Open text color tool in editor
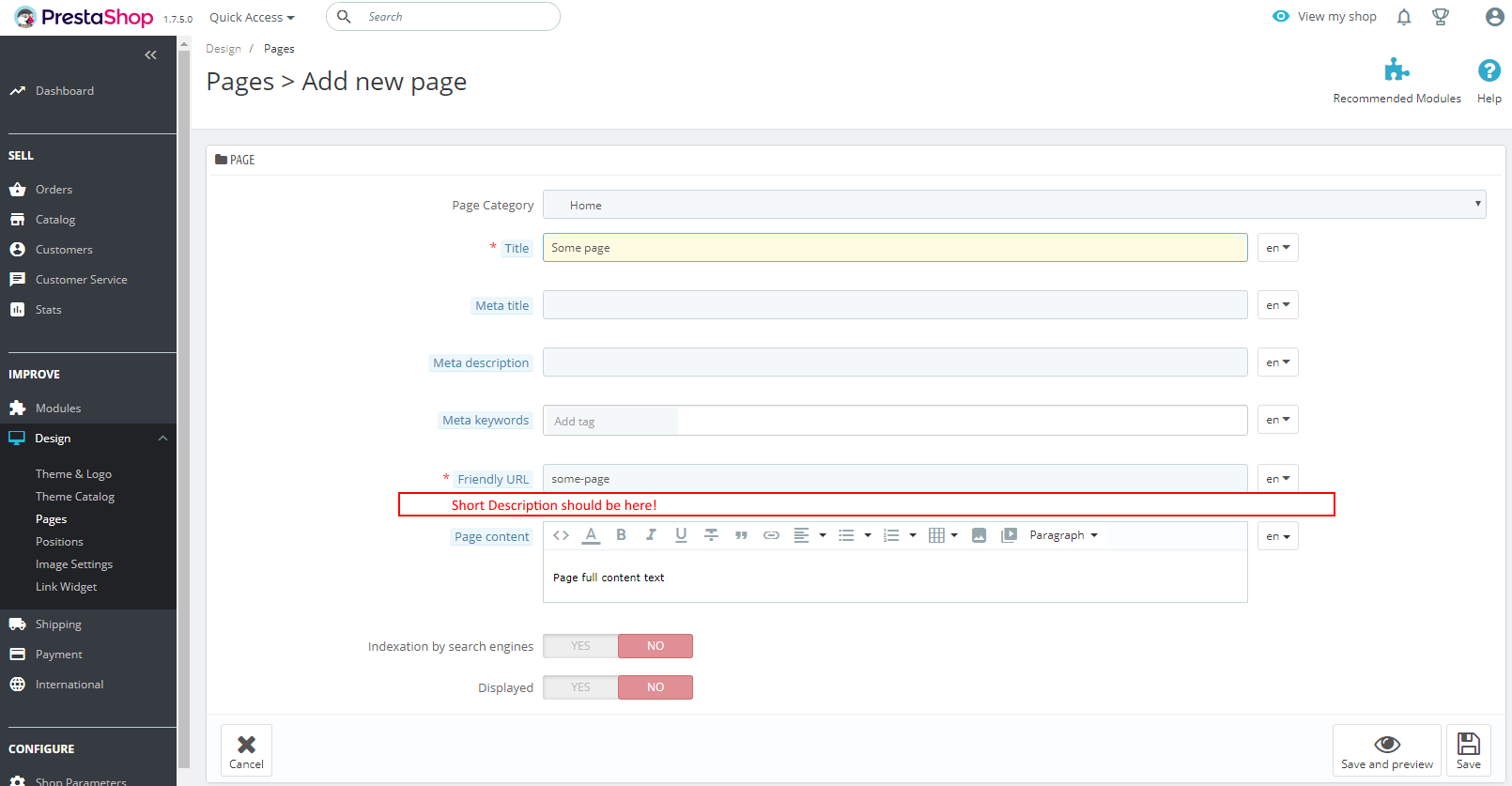Screen dimensions: 1512x786 click(591, 535)
